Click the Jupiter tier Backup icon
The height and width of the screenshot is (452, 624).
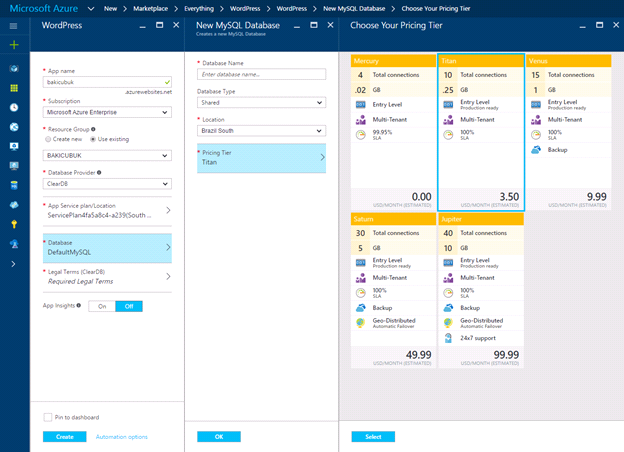pyautogui.click(x=448, y=308)
